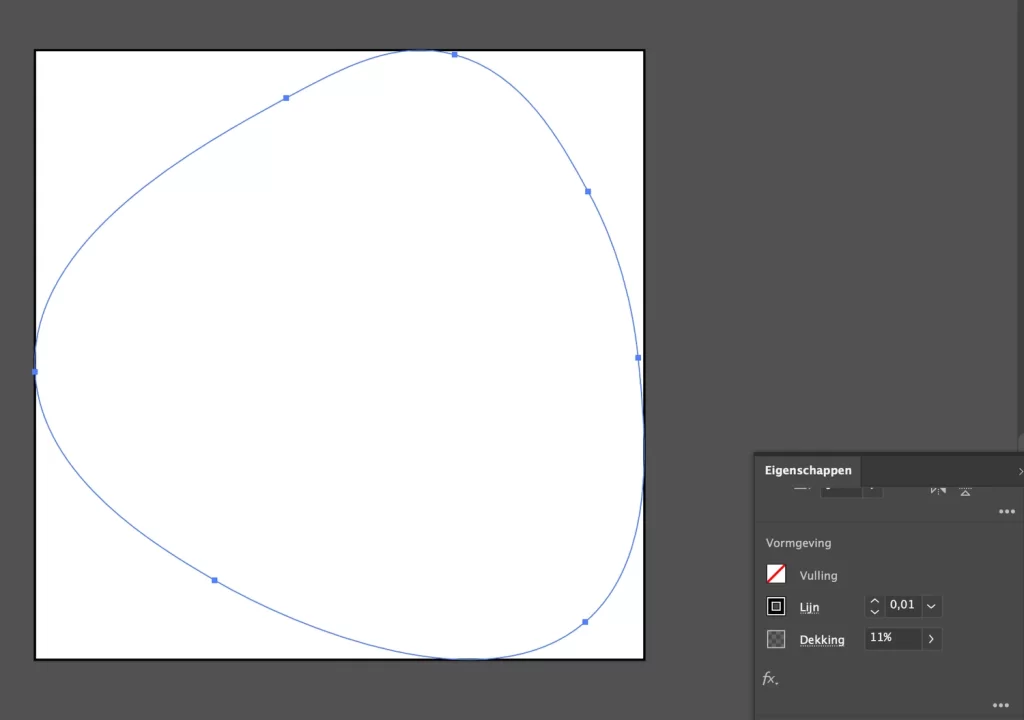This screenshot has width=1024, height=720.
Task: Collapse the Eigenschappen panel with the corner arrows
Action: 1020,471
